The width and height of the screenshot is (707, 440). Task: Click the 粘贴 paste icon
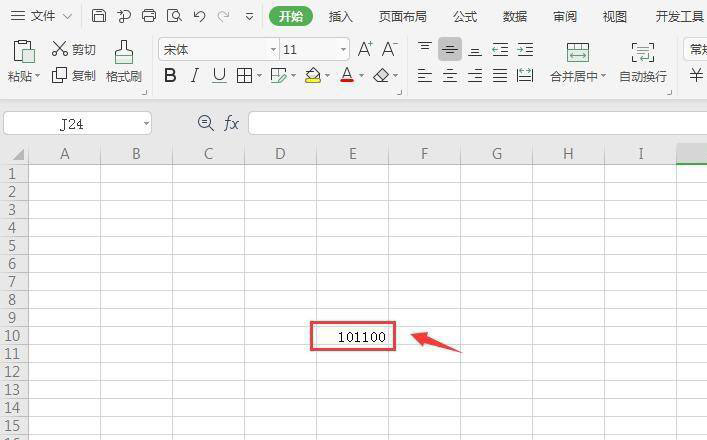(24, 51)
